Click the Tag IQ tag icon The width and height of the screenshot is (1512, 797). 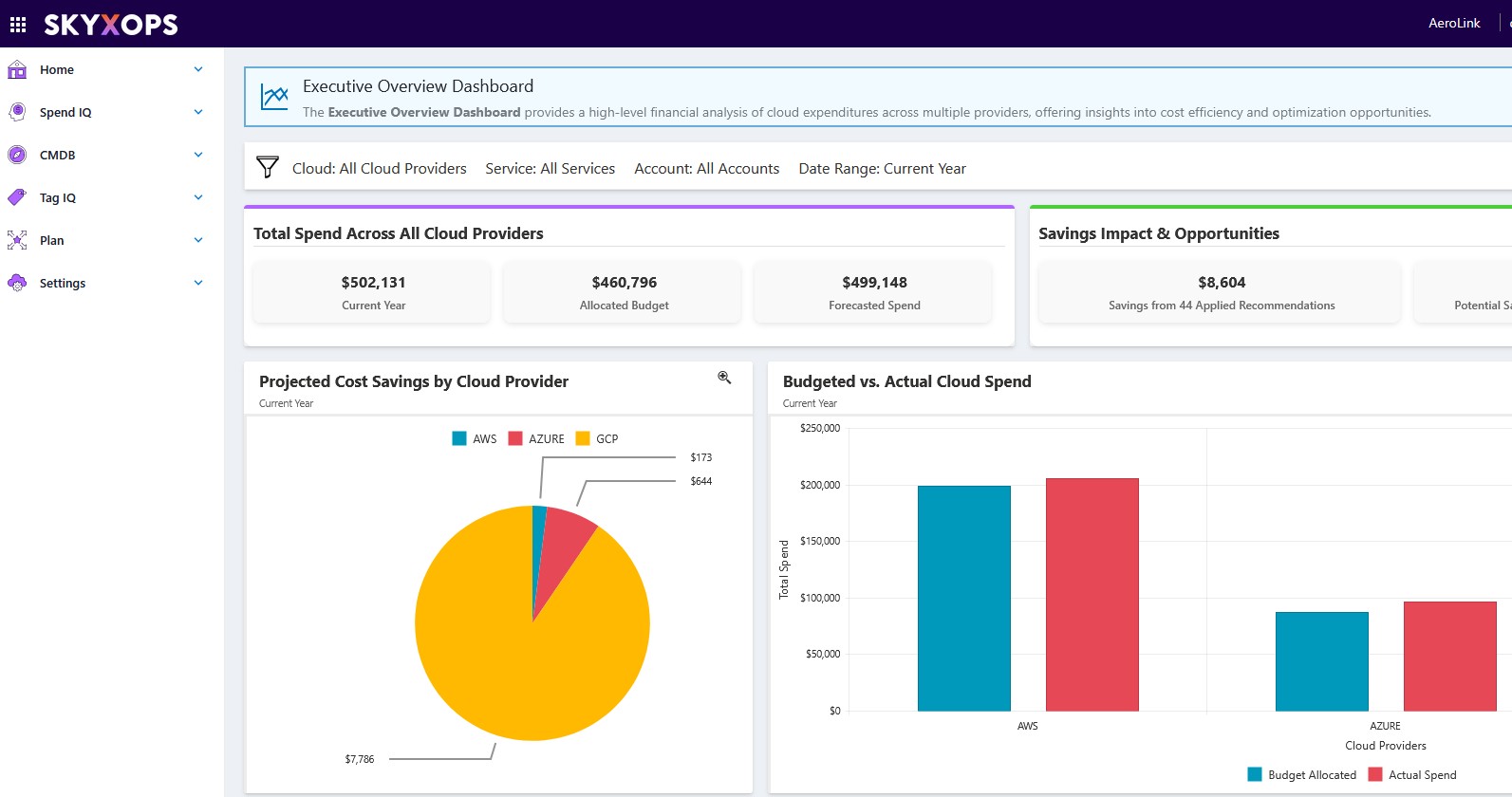point(17,197)
